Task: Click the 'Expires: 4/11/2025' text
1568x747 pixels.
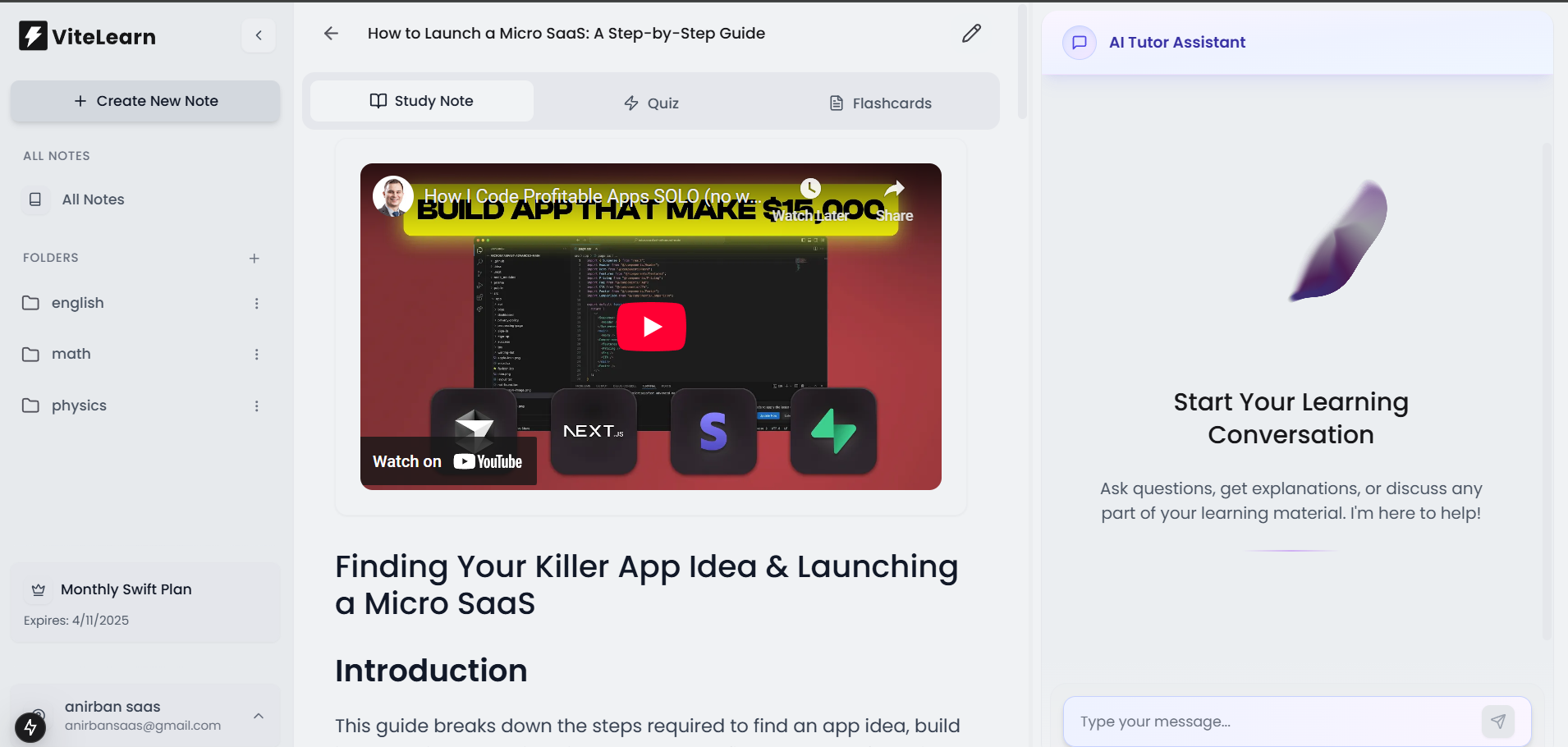Action: tap(76, 621)
